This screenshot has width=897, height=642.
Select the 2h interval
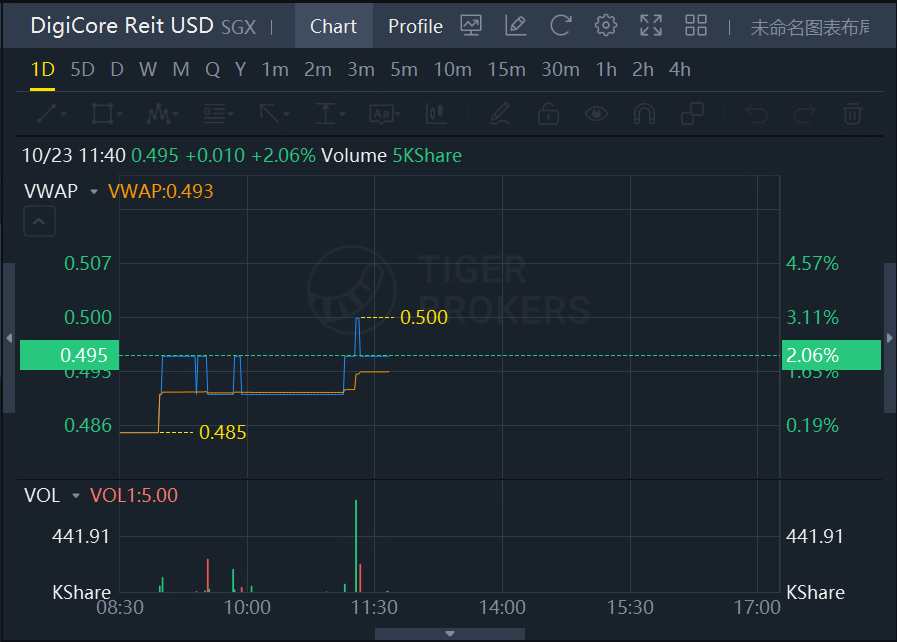point(643,70)
